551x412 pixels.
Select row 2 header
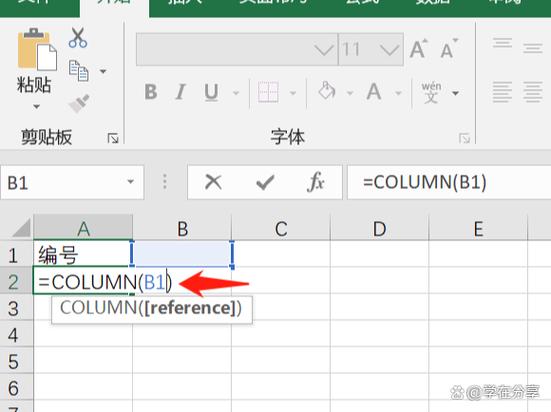click(x=16, y=281)
